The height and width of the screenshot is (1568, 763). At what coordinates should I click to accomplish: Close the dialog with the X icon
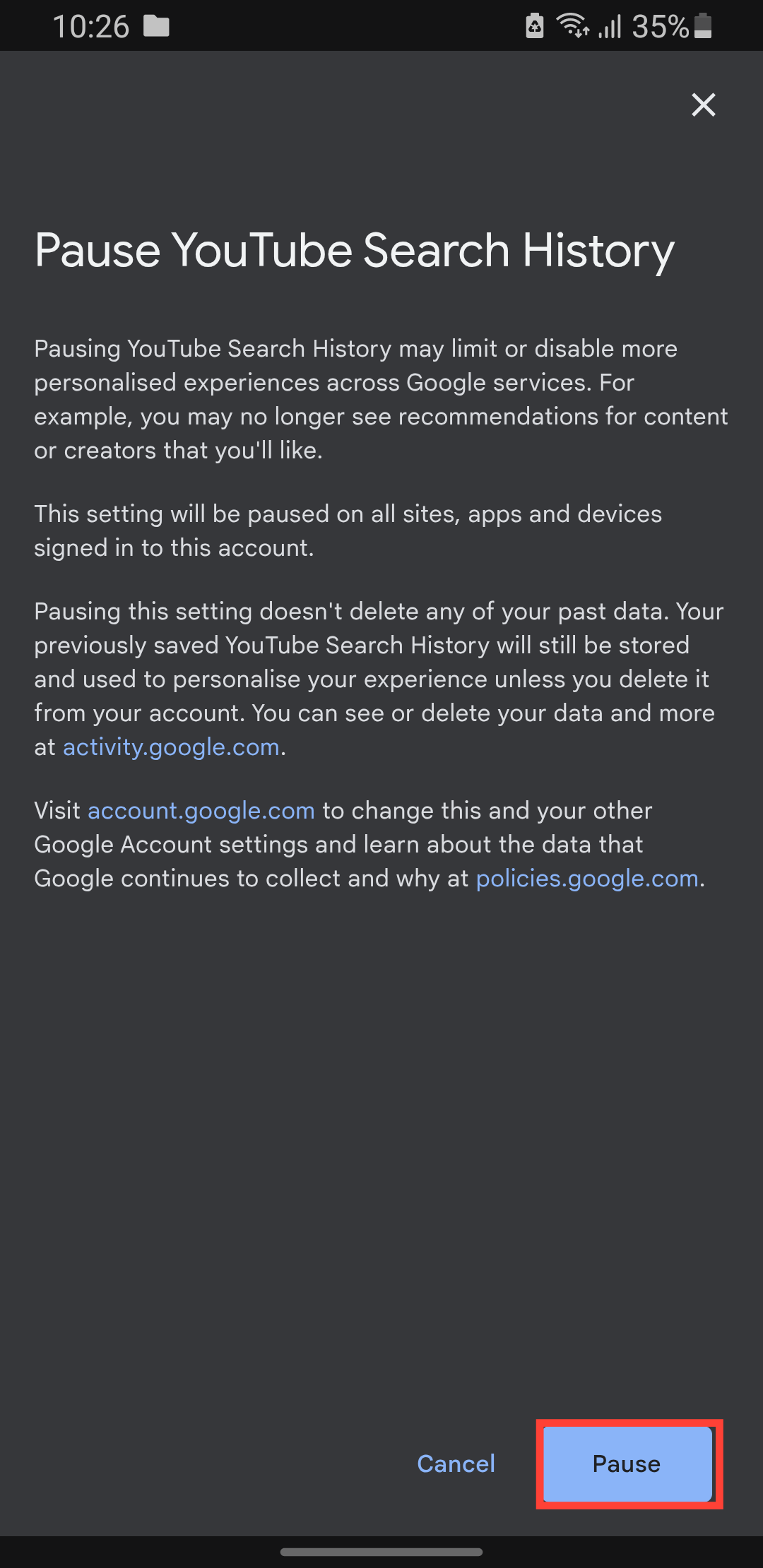point(703,105)
